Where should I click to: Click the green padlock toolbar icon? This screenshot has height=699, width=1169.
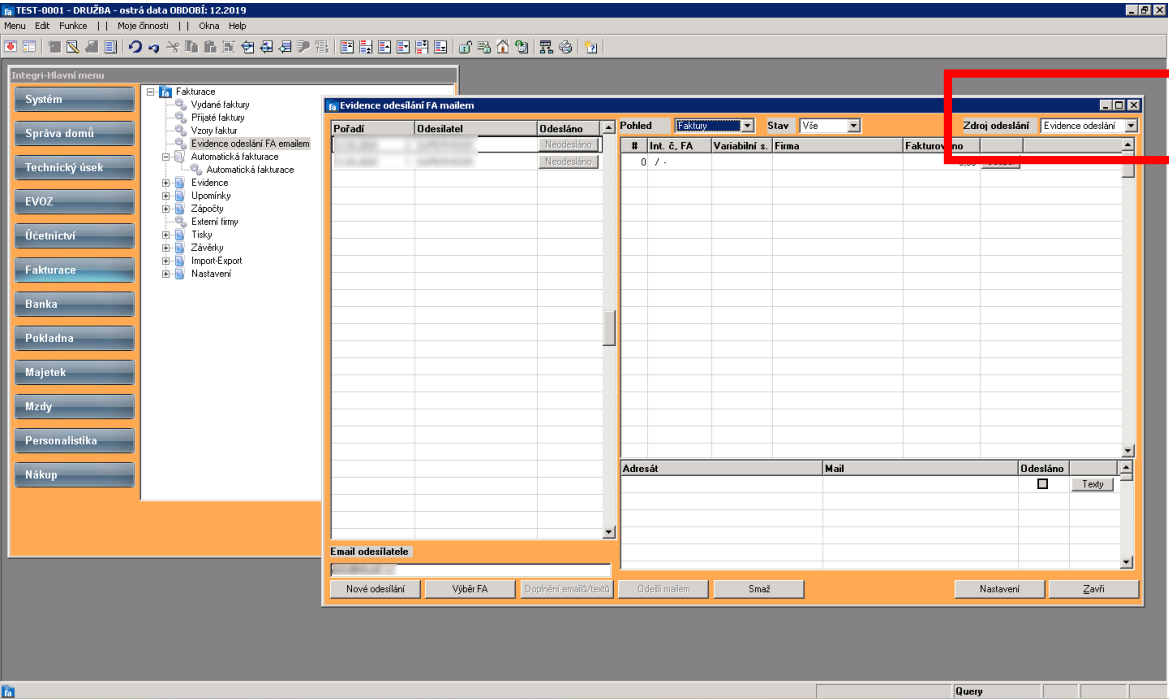(465, 47)
